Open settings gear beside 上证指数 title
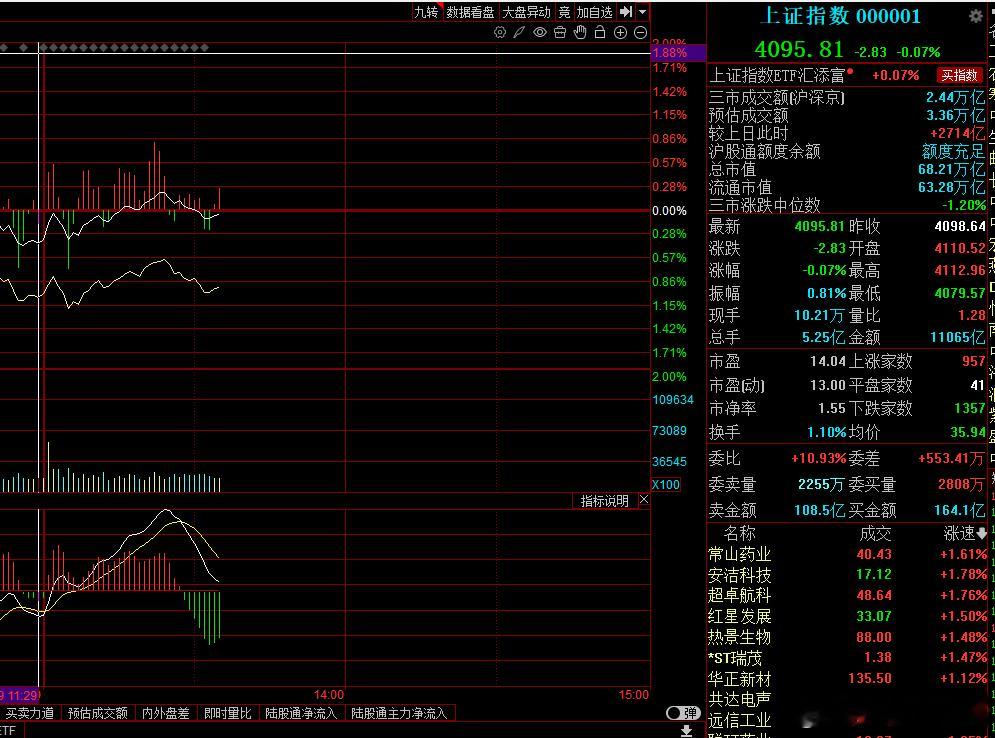The width and height of the screenshot is (995, 738). click(x=976, y=16)
